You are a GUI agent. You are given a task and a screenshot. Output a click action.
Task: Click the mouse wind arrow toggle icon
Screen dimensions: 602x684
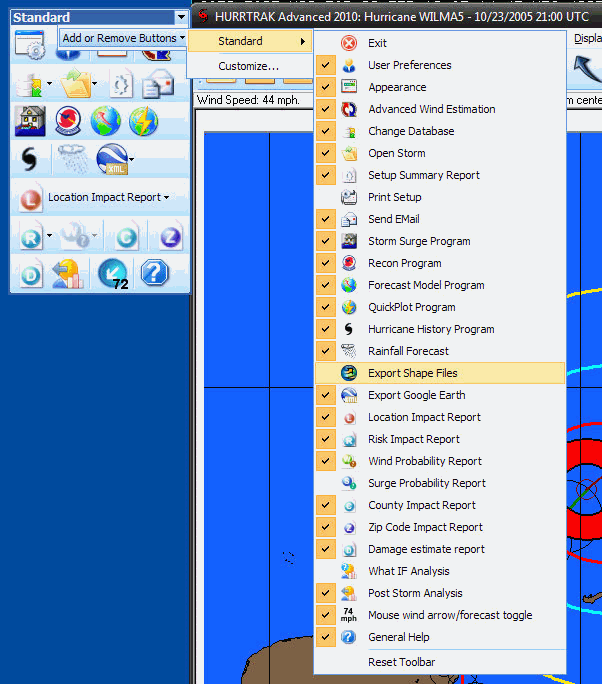coord(112,272)
